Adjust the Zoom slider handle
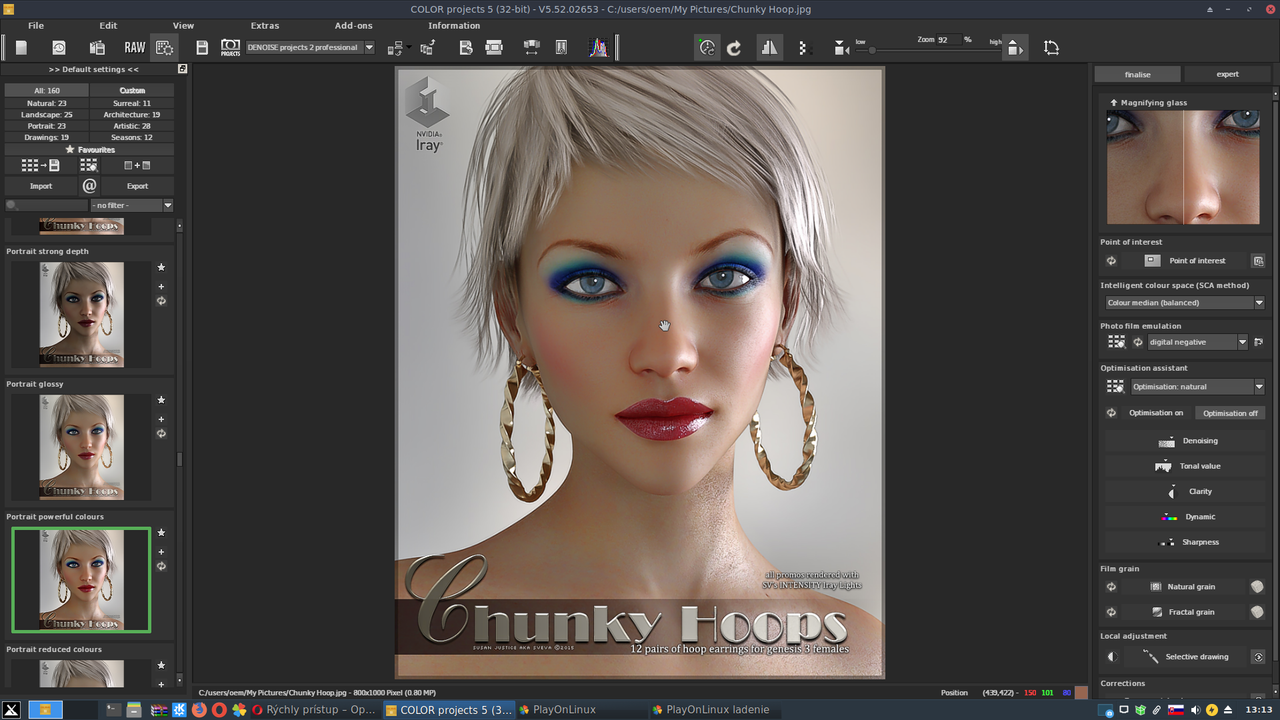The image size is (1280, 720). [x=872, y=48]
